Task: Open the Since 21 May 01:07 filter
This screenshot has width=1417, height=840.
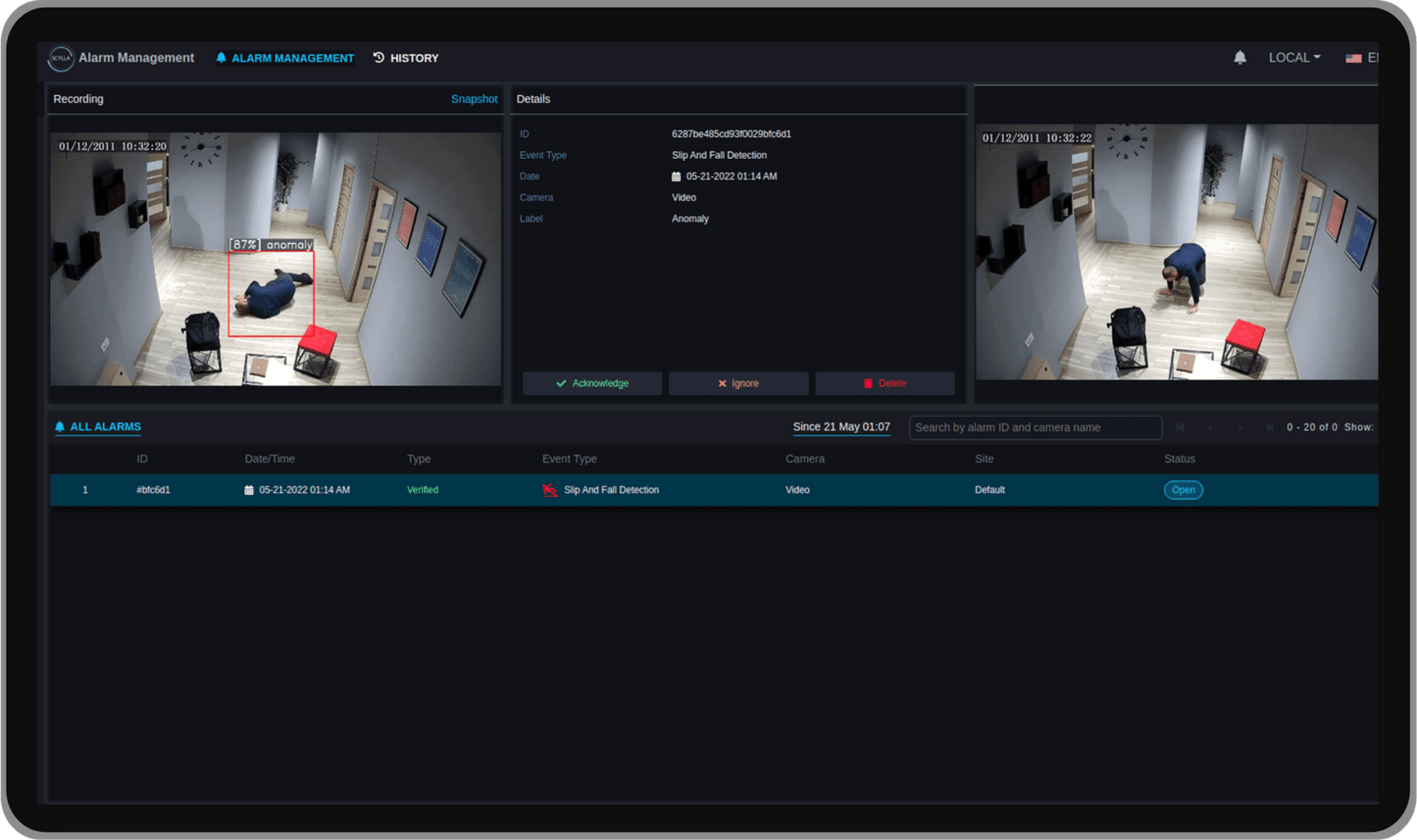Action: click(x=841, y=427)
